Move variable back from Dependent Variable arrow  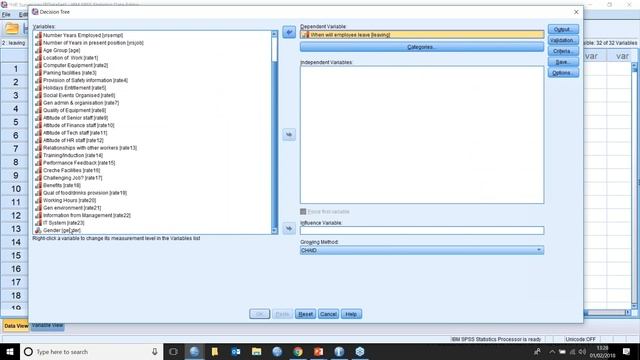[289, 32]
